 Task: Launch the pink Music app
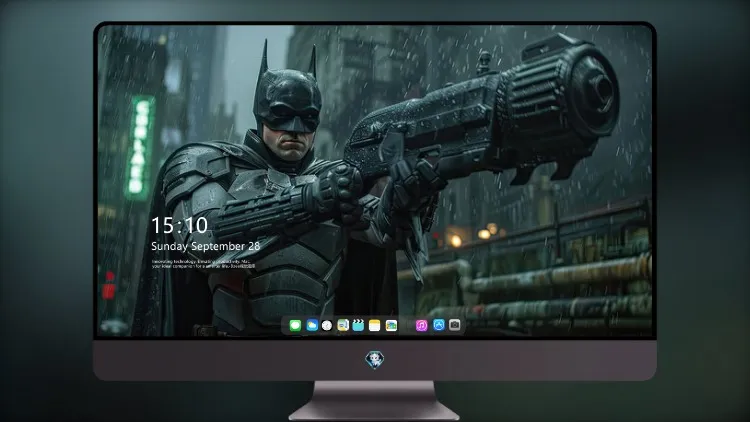[x=421, y=326]
